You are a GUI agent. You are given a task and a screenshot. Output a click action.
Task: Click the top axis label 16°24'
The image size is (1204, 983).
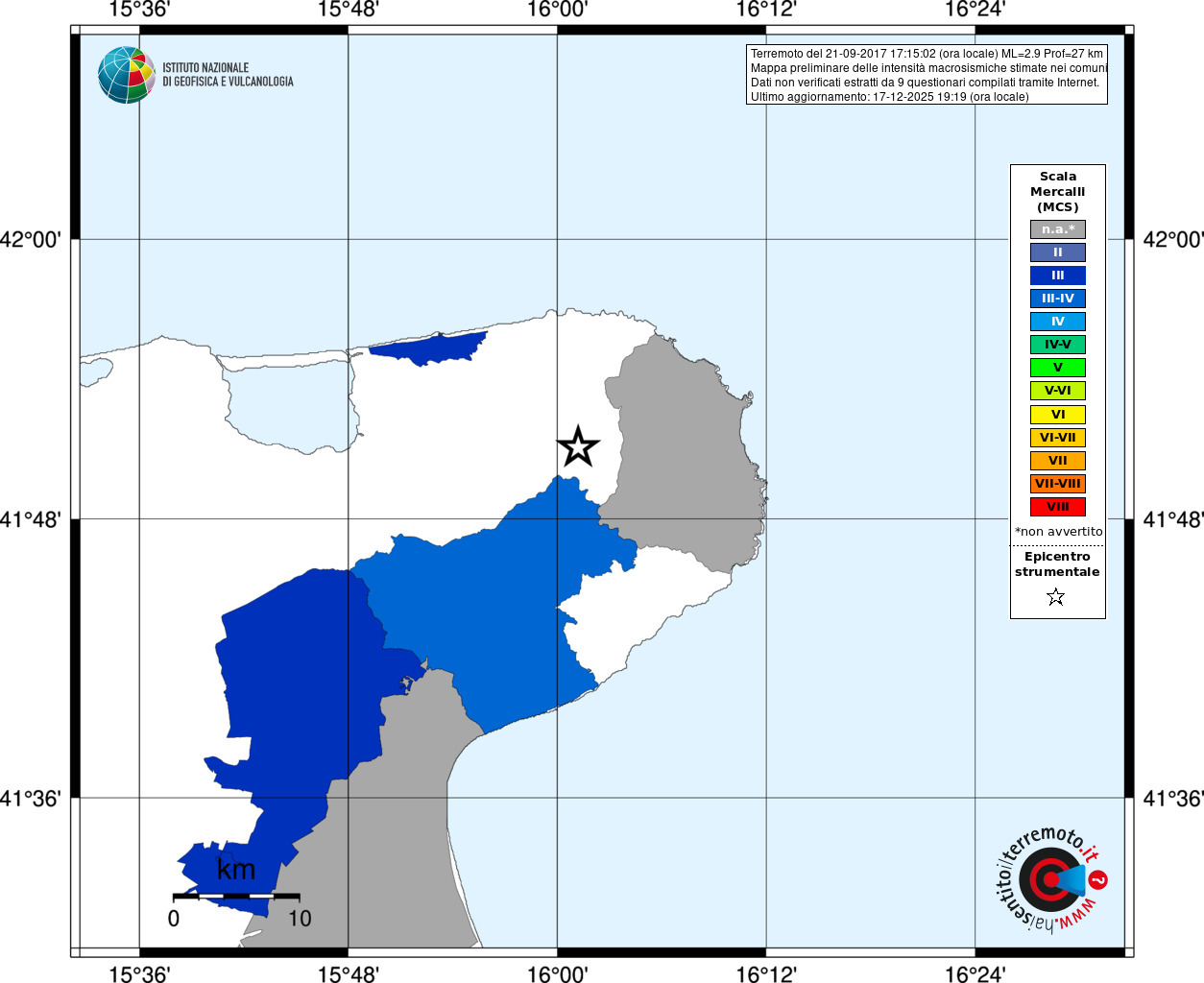pos(975,10)
